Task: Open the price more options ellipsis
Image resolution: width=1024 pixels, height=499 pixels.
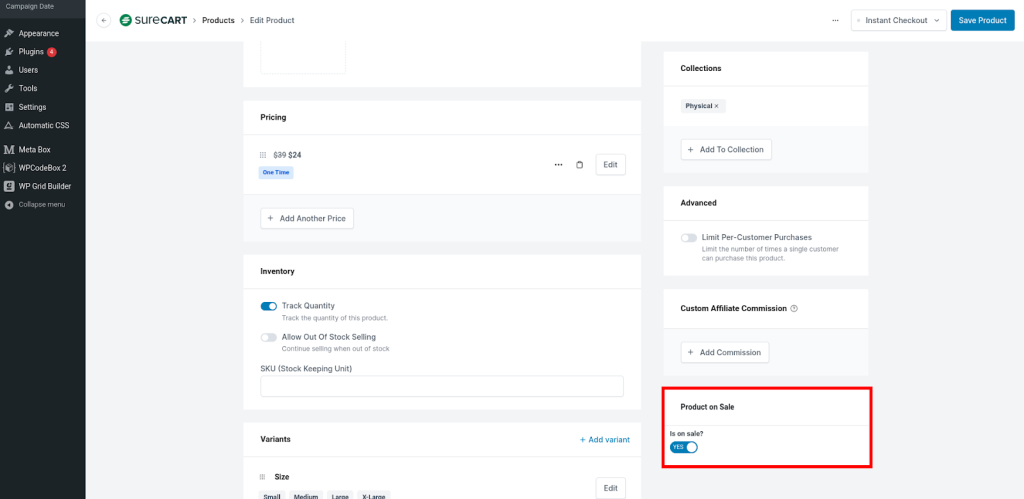Action: (558, 165)
